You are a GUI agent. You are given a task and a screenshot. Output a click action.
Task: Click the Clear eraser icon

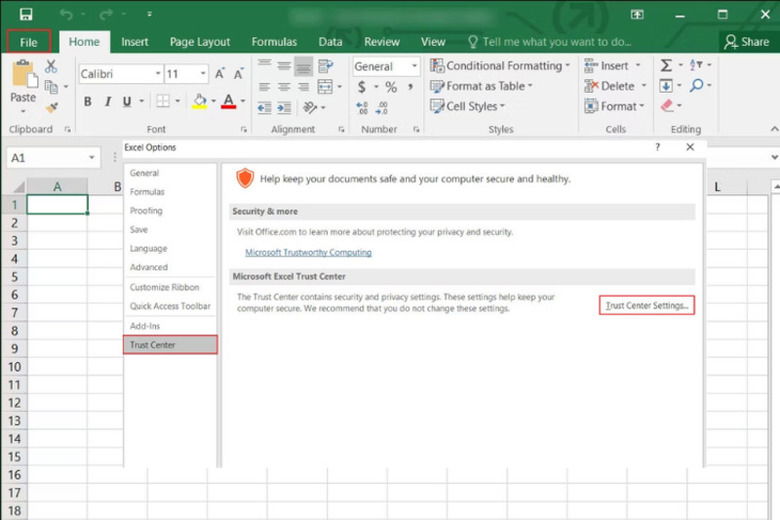pyautogui.click(x=667, y=105)
